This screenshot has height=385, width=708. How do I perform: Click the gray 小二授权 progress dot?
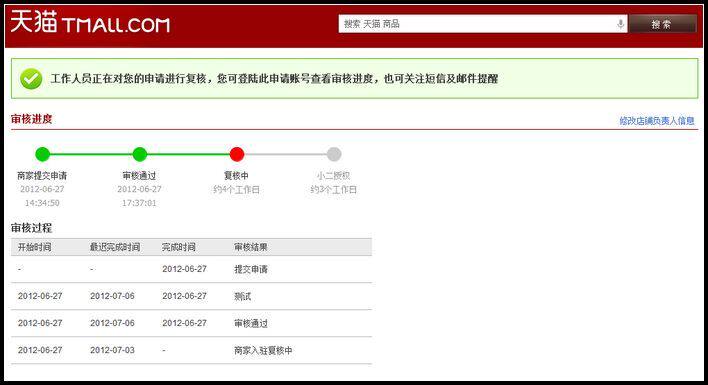coord(334,154)
